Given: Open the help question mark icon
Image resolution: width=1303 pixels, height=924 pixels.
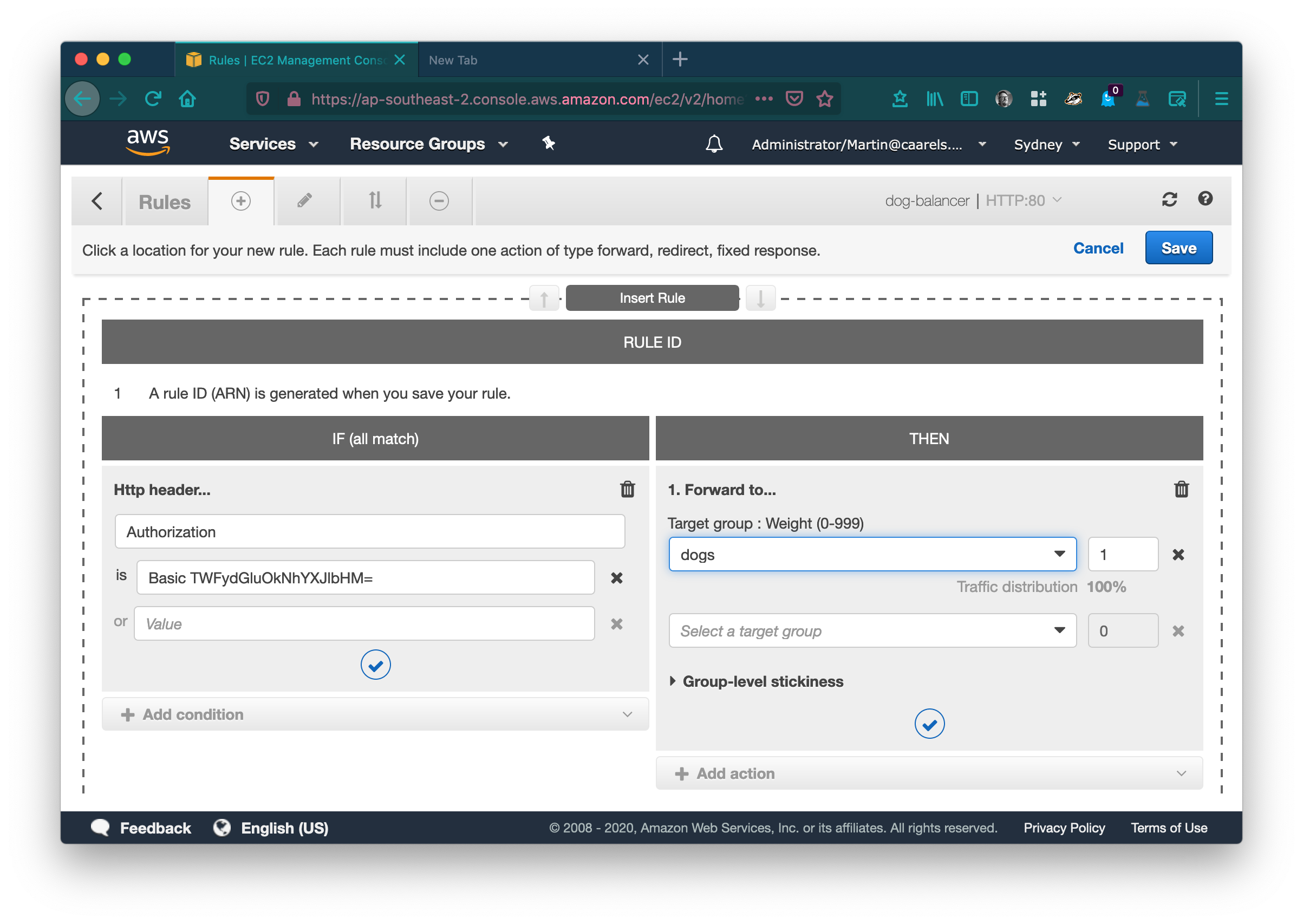Looking at the screenshot, I should click(x=1204, y=199).
